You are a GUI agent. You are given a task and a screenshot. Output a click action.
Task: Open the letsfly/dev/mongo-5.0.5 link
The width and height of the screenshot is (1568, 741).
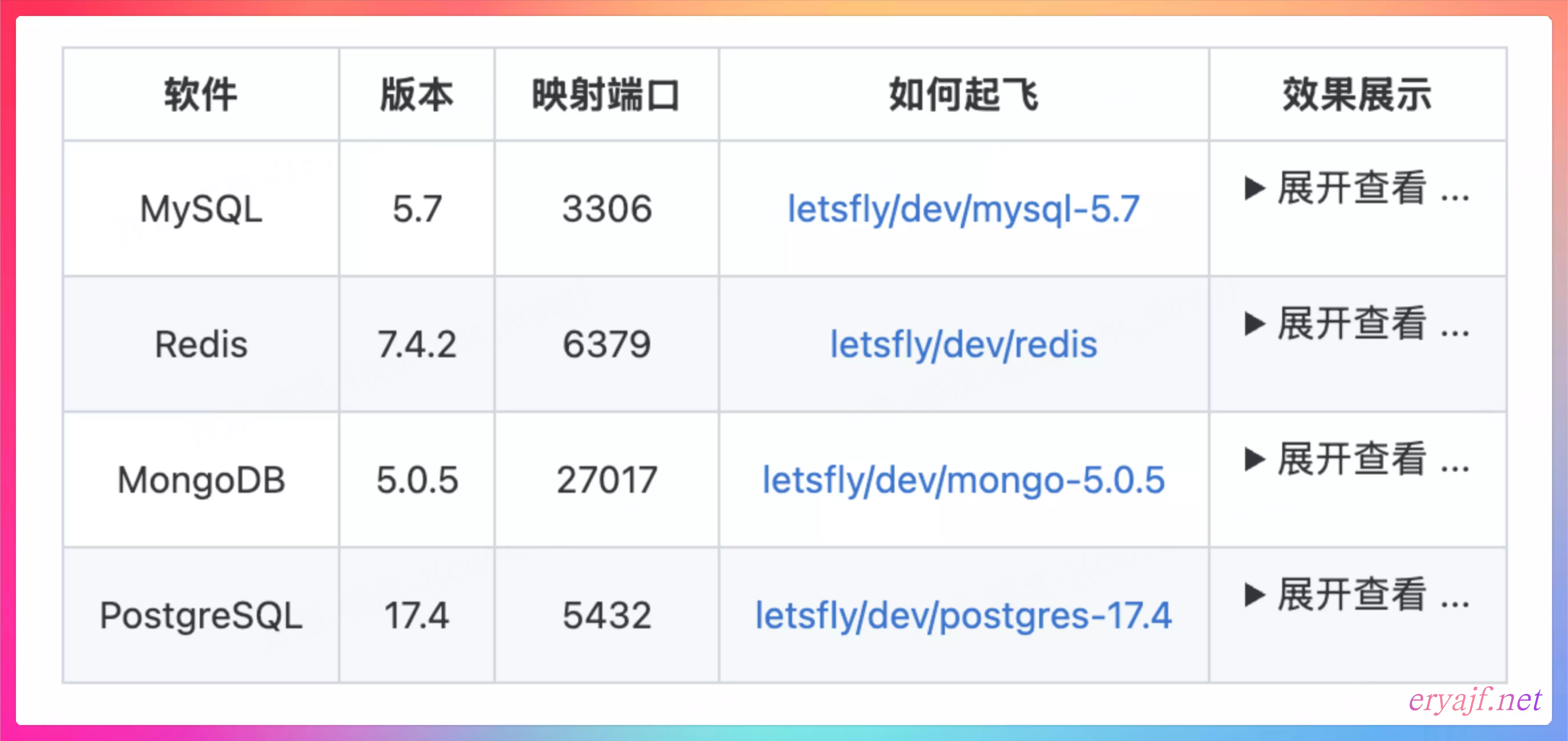[963, 480]
